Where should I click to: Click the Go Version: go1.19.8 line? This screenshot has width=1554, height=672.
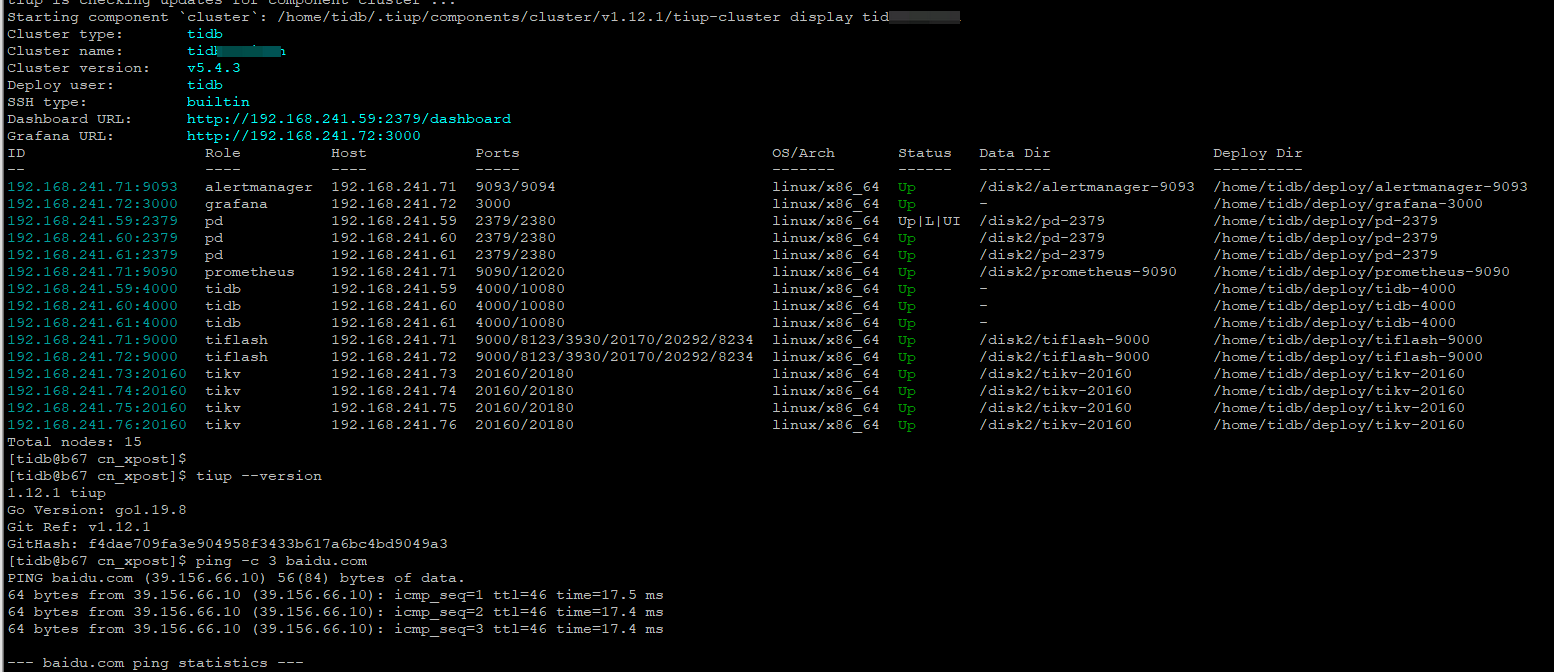[97, 510]
